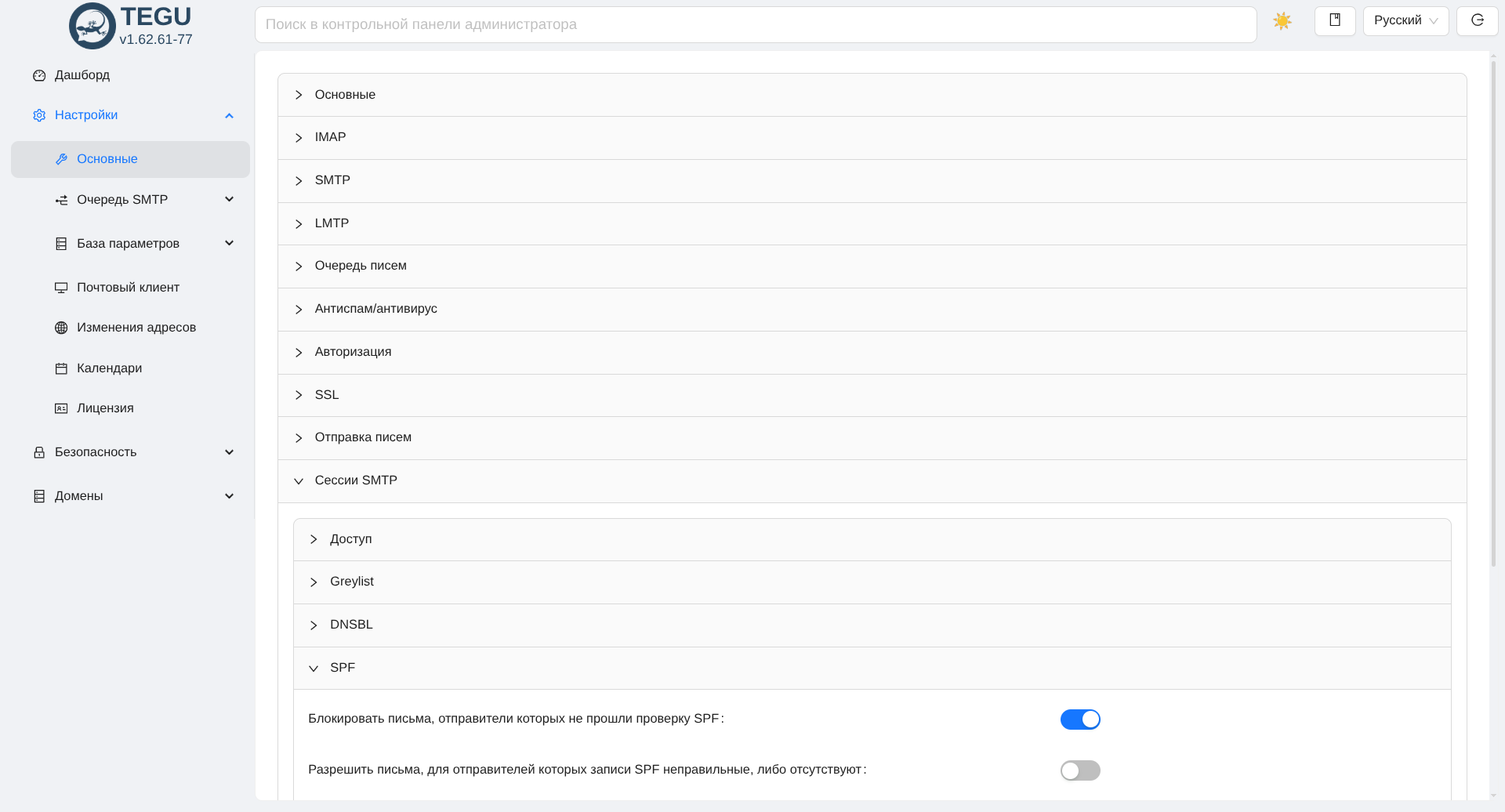
Task: Expand the DNSBL subsection
Action: 872,625
